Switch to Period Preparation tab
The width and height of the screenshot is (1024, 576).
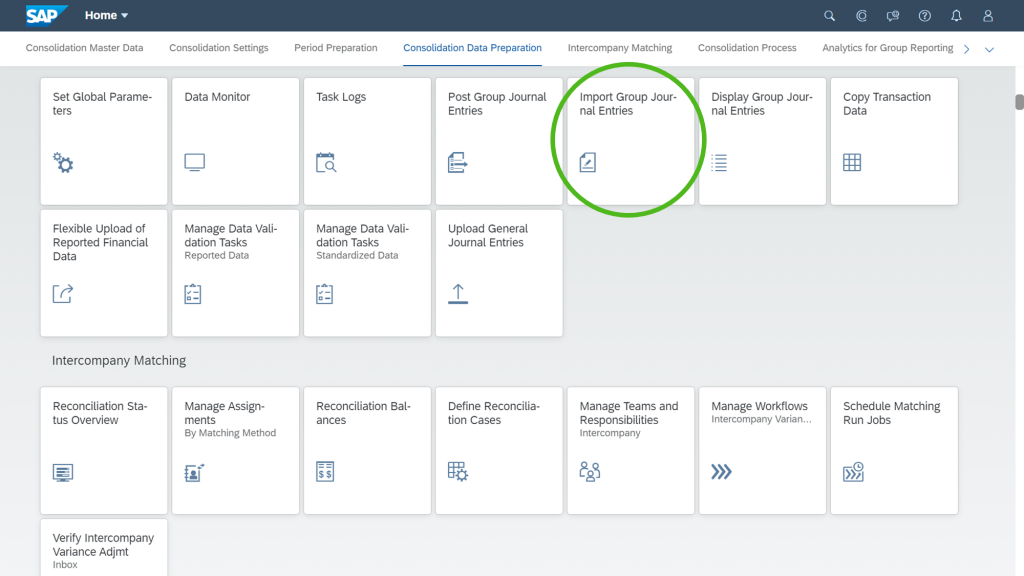point(336,48)
